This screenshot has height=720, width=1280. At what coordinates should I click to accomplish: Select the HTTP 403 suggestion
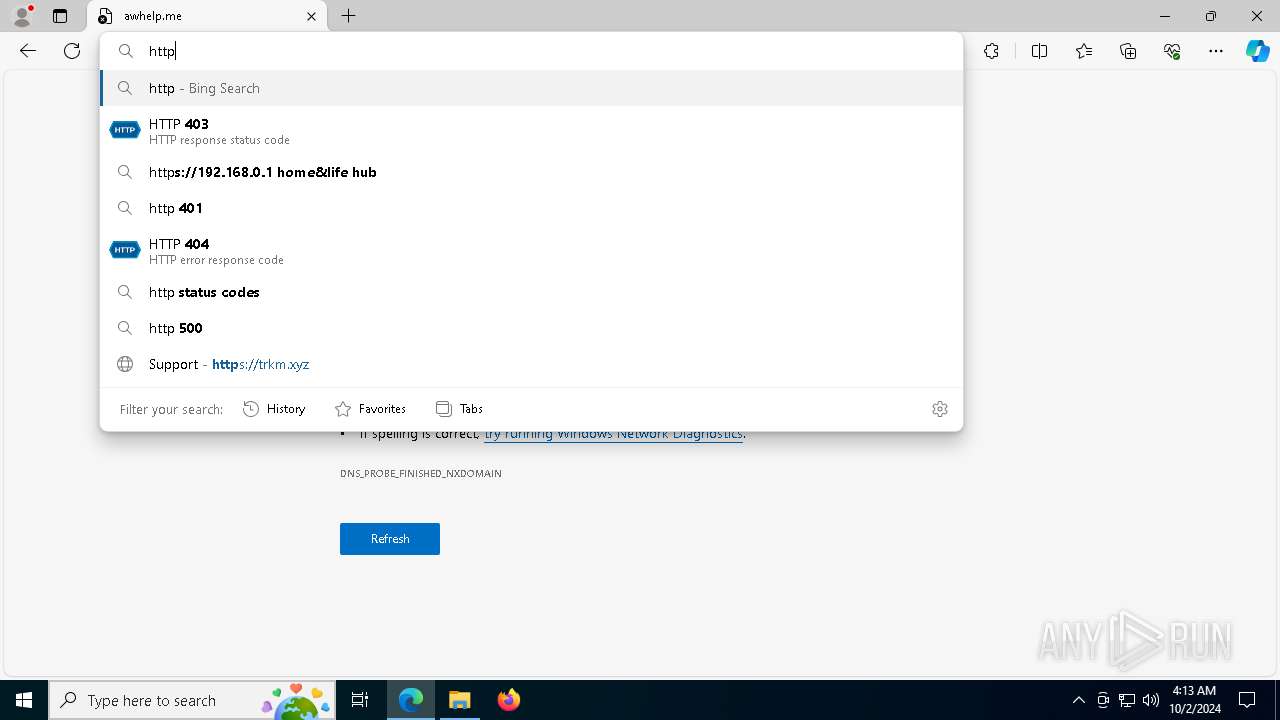click(x=532, y=131)
